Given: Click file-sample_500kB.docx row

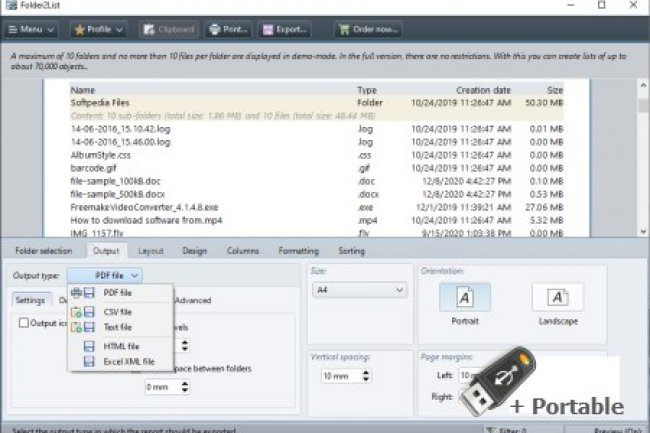Looking at the screenshot, I should [317, 194].
